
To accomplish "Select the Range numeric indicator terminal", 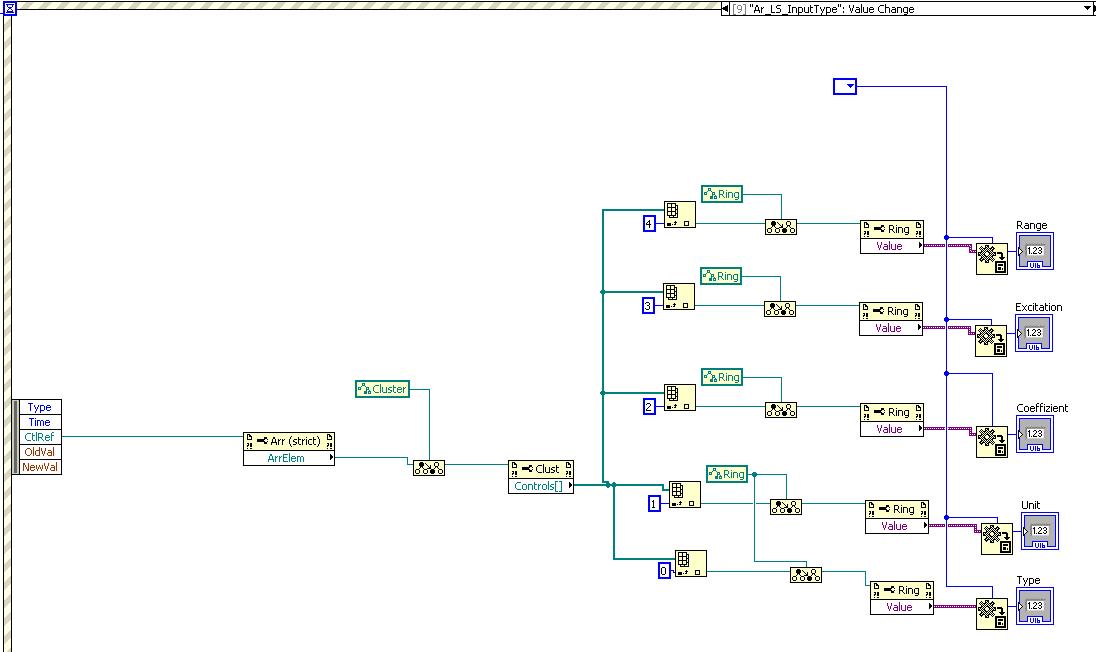I will pos(1034,252).
